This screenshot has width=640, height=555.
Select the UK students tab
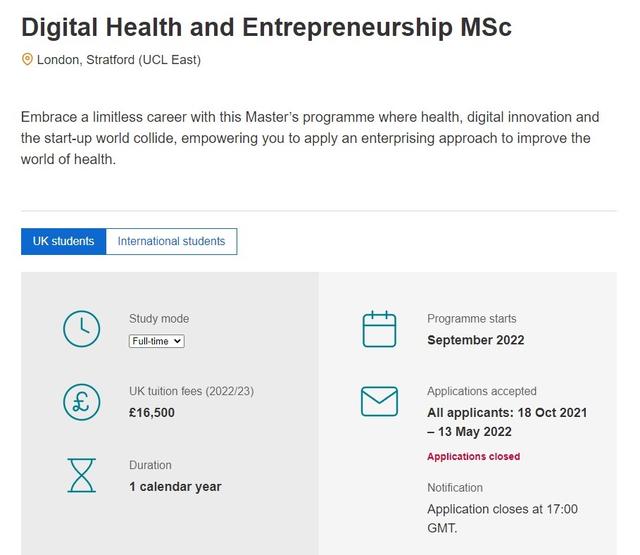[63, 241]
